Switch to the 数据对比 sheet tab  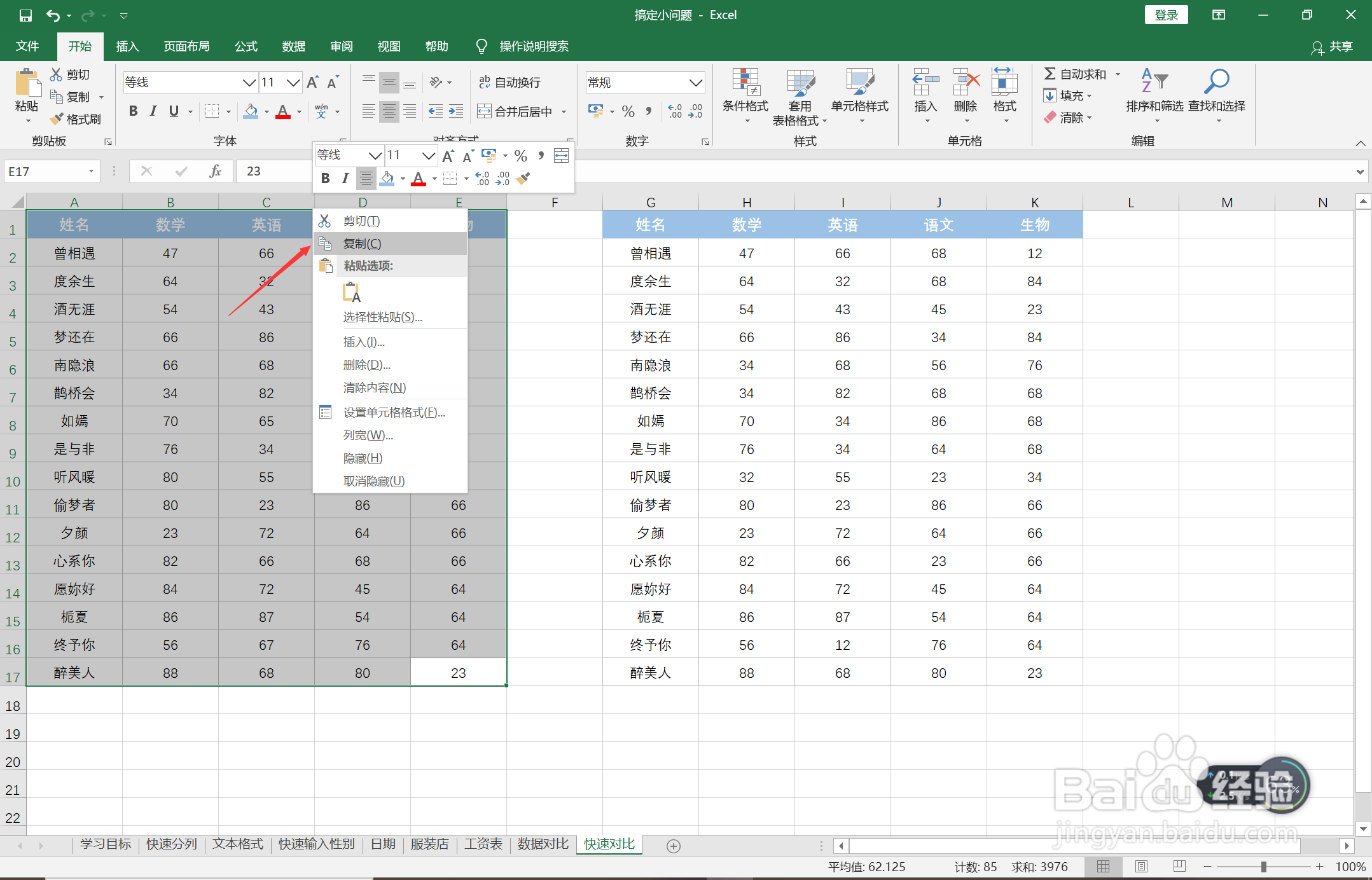coord(543,844)
